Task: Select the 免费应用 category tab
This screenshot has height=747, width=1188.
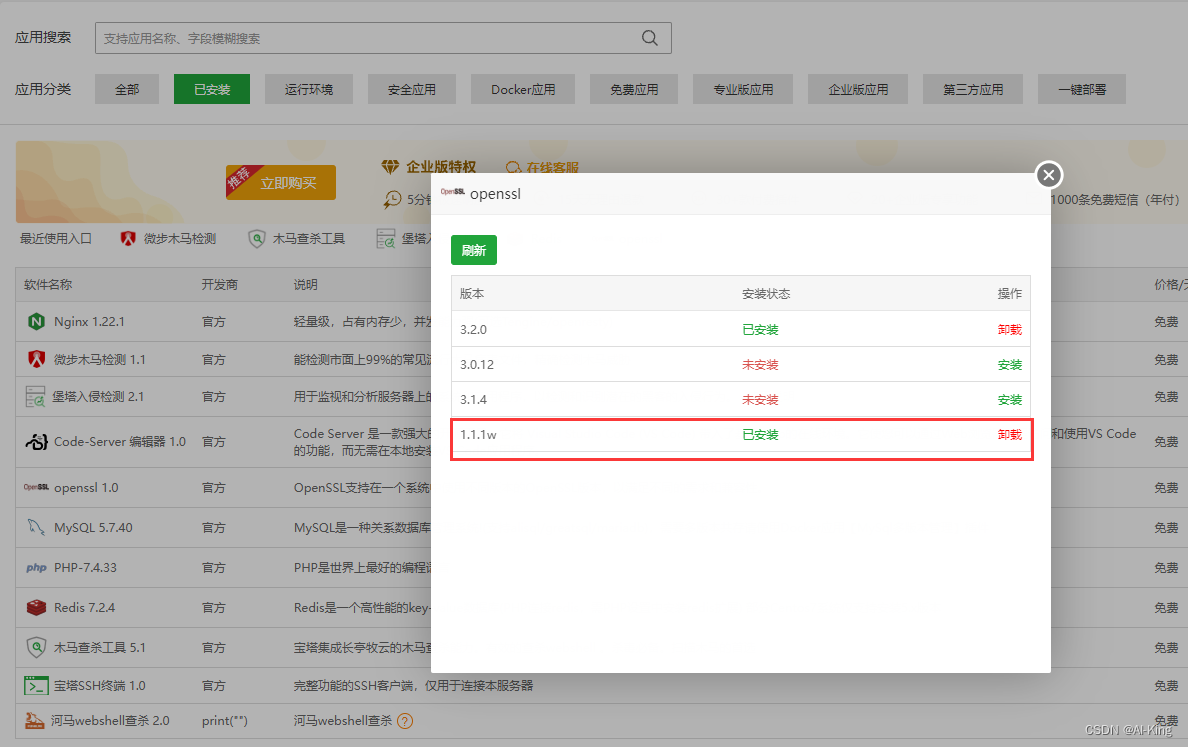Action: [634, 89]
